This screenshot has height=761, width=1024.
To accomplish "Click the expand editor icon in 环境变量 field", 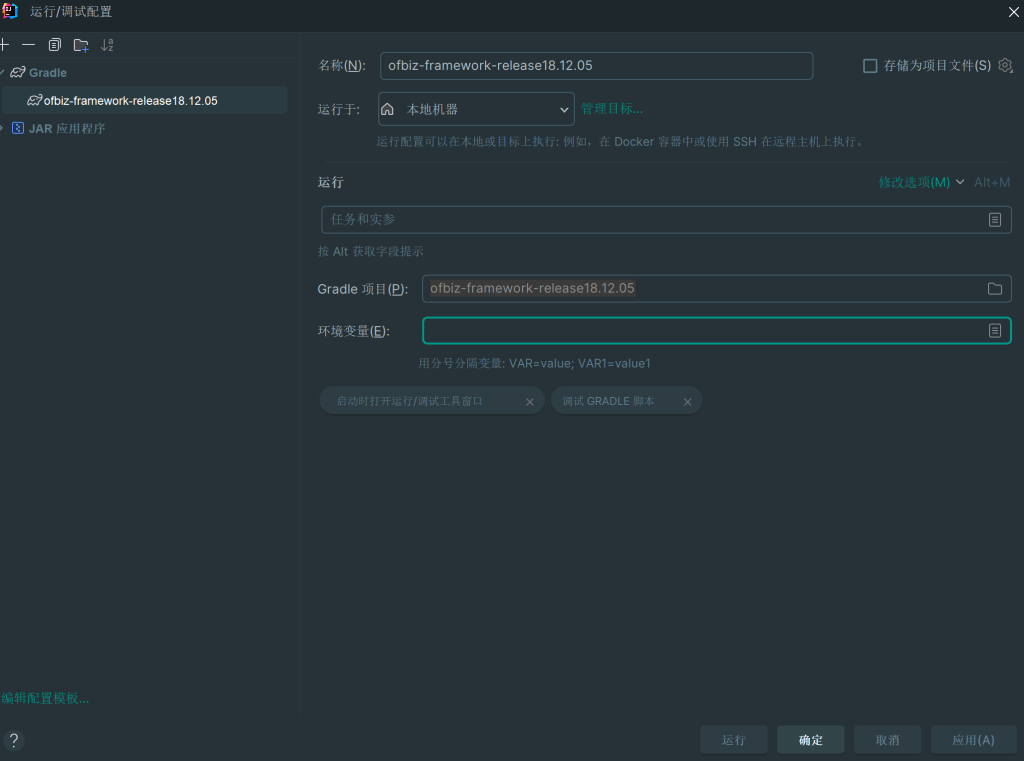I will pos(995,330).
